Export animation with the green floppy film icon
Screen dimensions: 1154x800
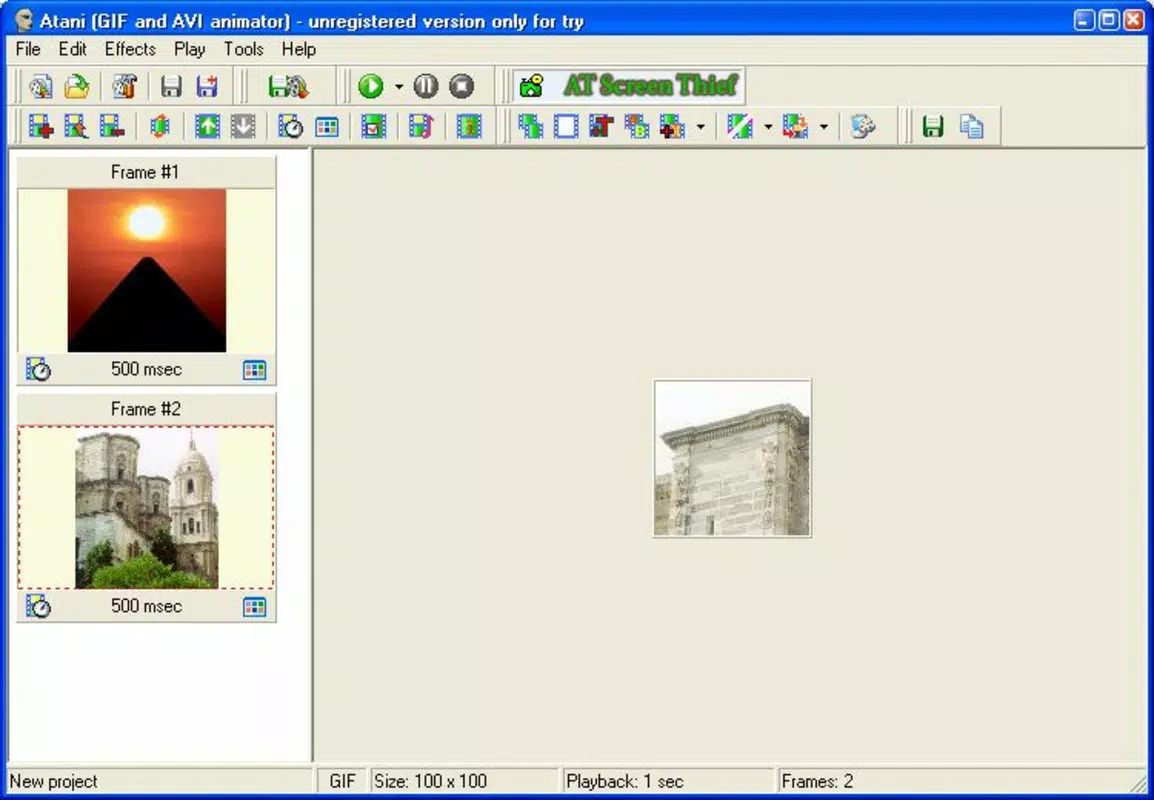pos(288,86)
